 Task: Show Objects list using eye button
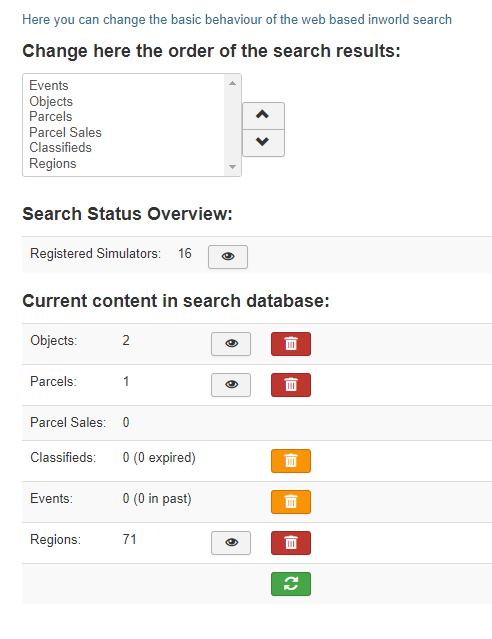(x=231, y=344)
